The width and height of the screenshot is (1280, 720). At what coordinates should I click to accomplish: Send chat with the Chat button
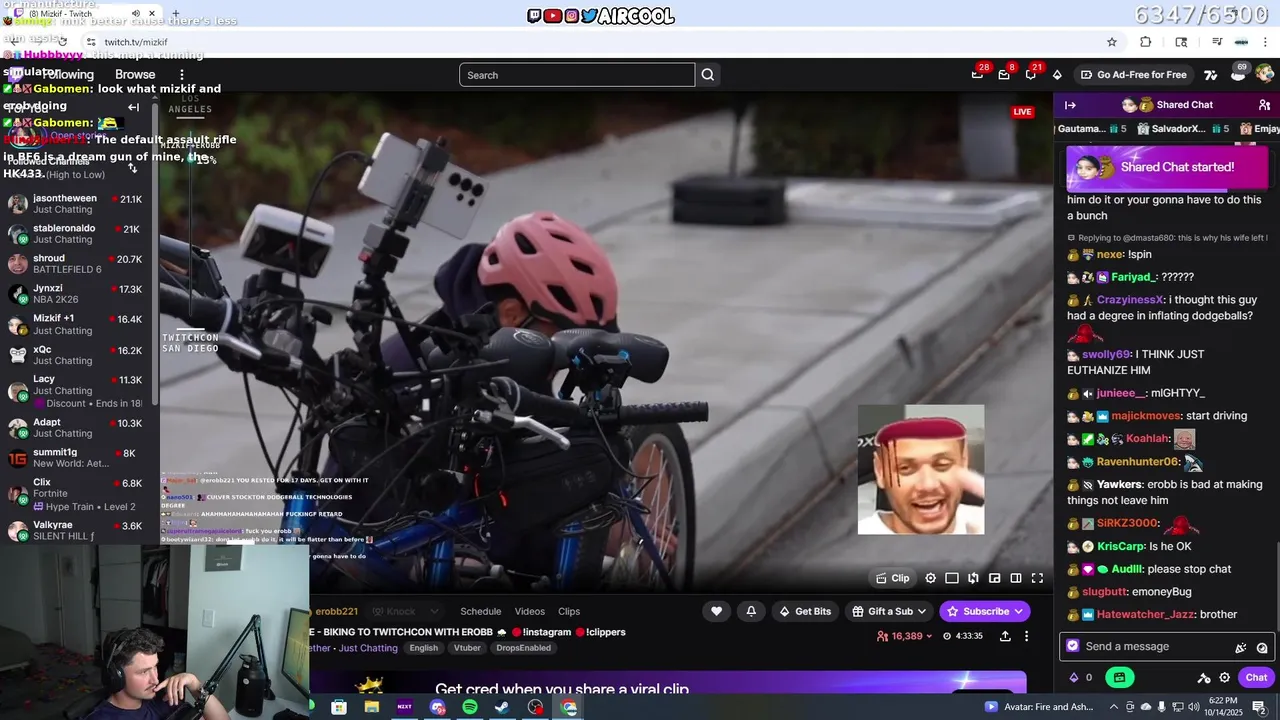(x=1256, y=677)
